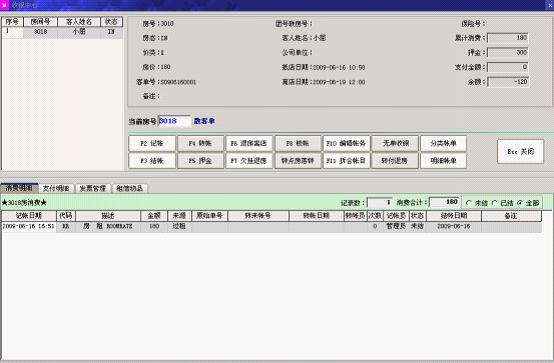This screenshot has width=554, height=363.
Task: Click the F11 拆合账目 button
Action: pos(346,160)
